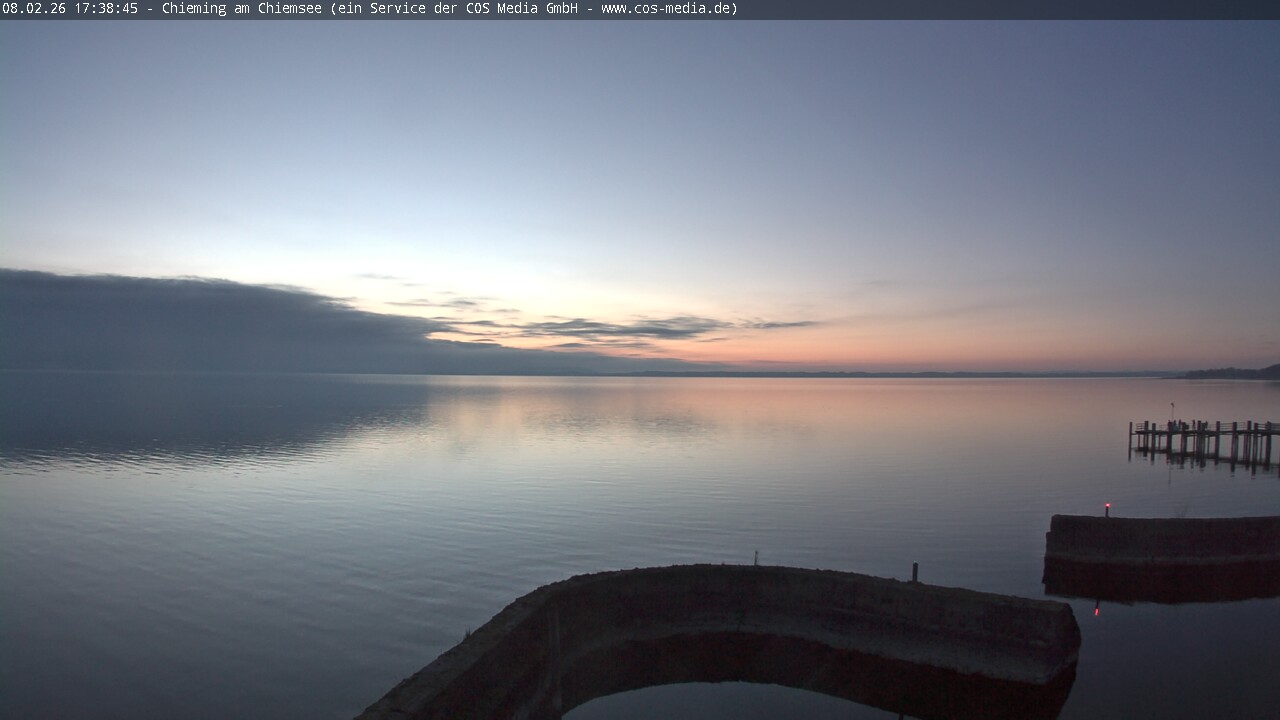This screenshot has height=720, width=1280.
Task: Click the red beacon light on the right breakwater
Action: tap(1106, 507)
